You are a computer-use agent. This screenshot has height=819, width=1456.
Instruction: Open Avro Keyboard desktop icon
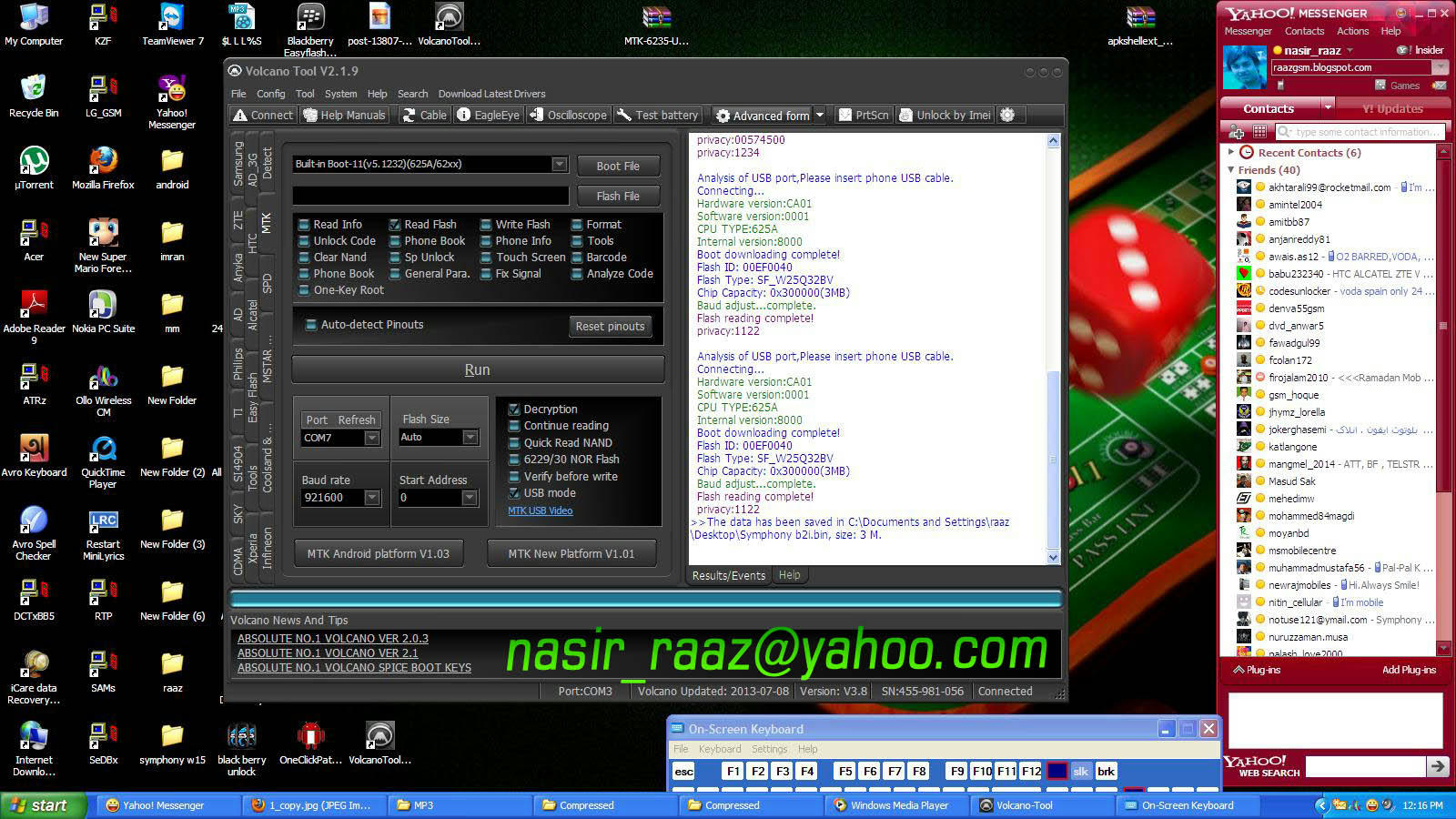pos(34,455)
